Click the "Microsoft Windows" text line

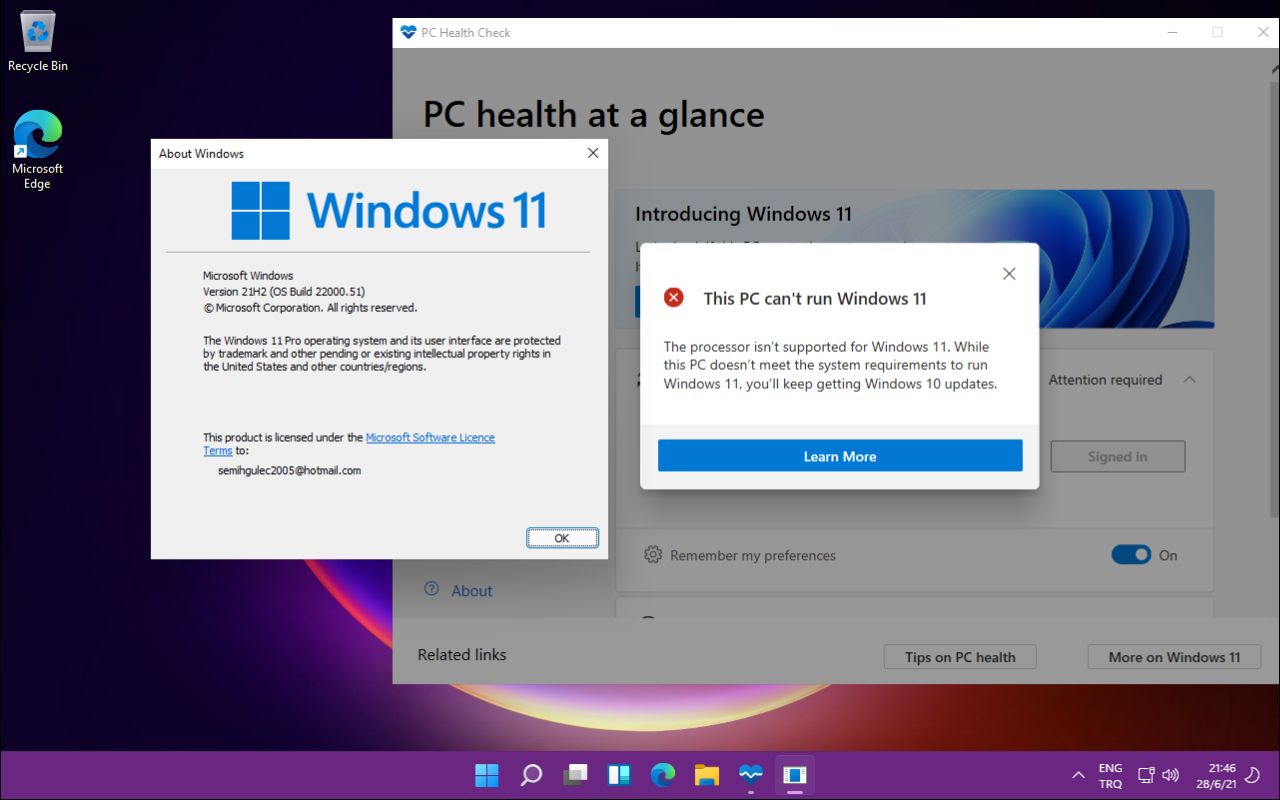pos(248,276)
